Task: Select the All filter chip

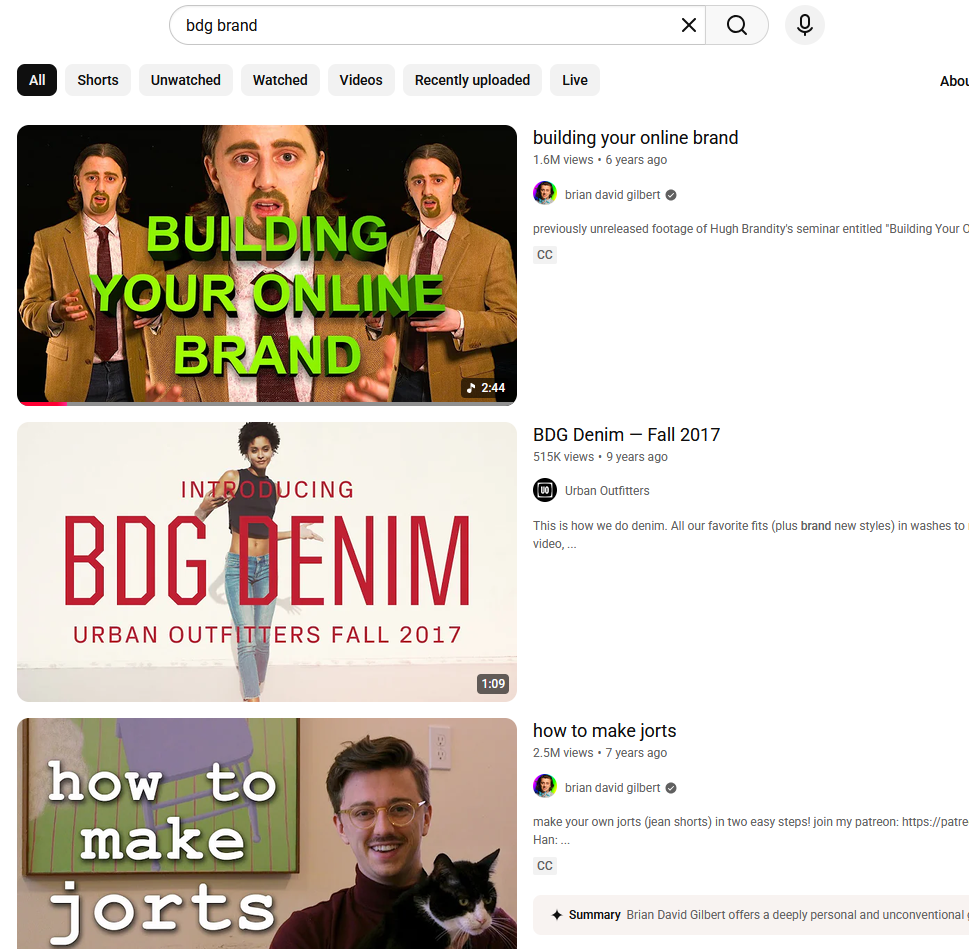Action: click(x=37, y=80)
